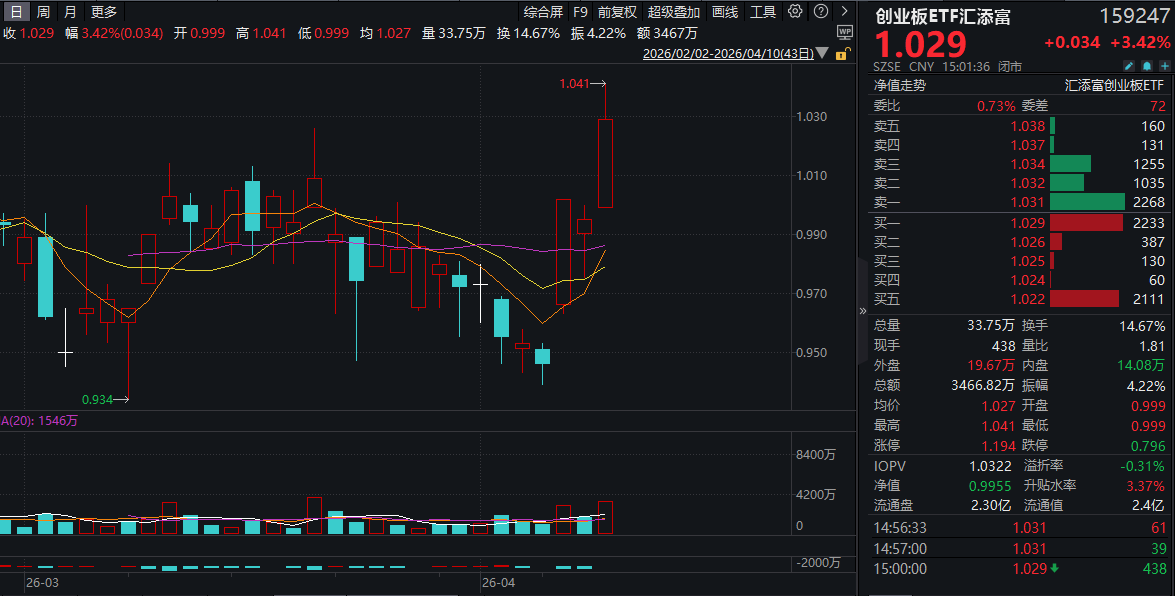Image resolution: width=1175 pixels, height=596 pixels.
Task: Click the help question-mark icon
Action: tap(820, 11)
